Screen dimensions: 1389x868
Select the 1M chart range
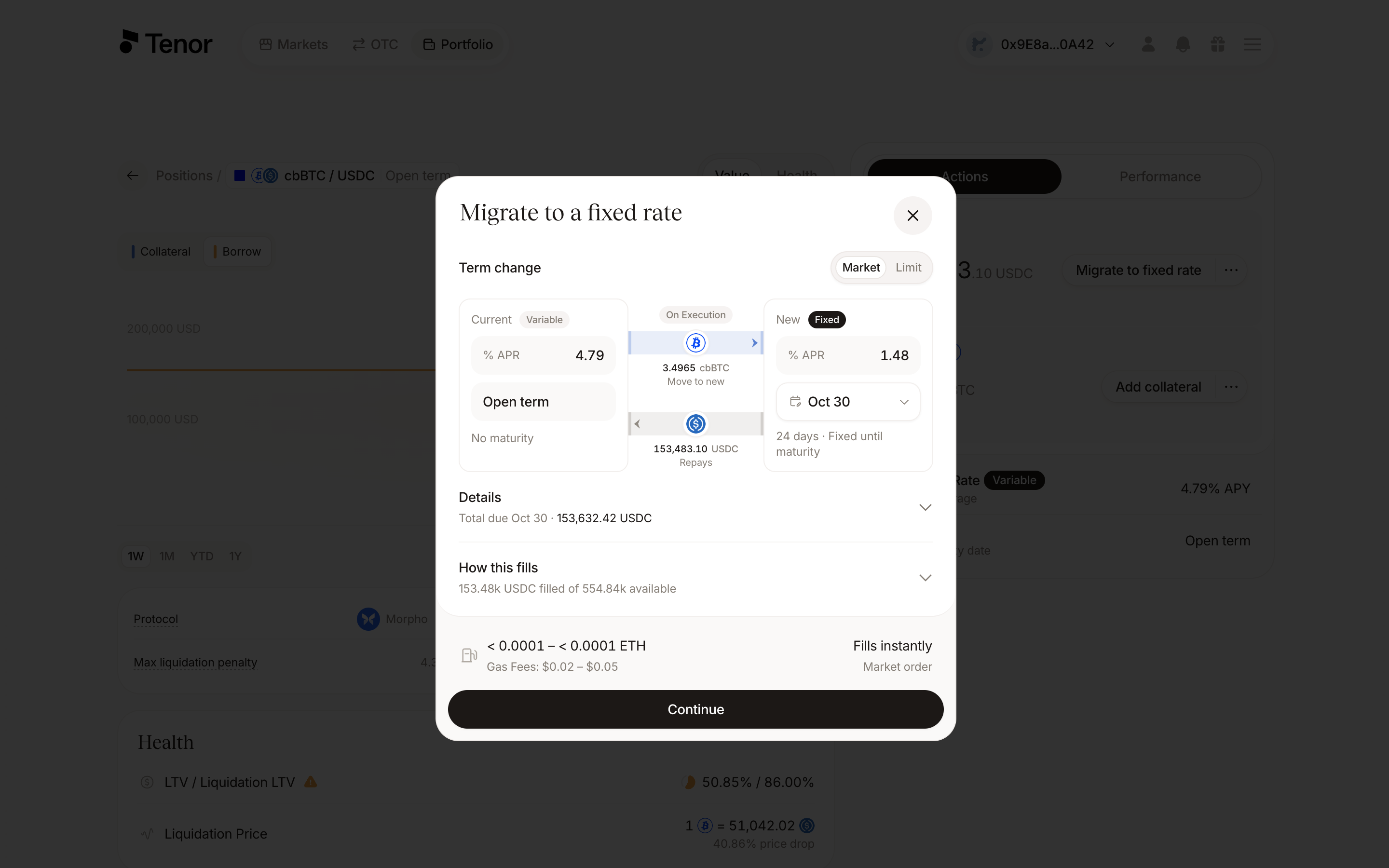(166, 556)
